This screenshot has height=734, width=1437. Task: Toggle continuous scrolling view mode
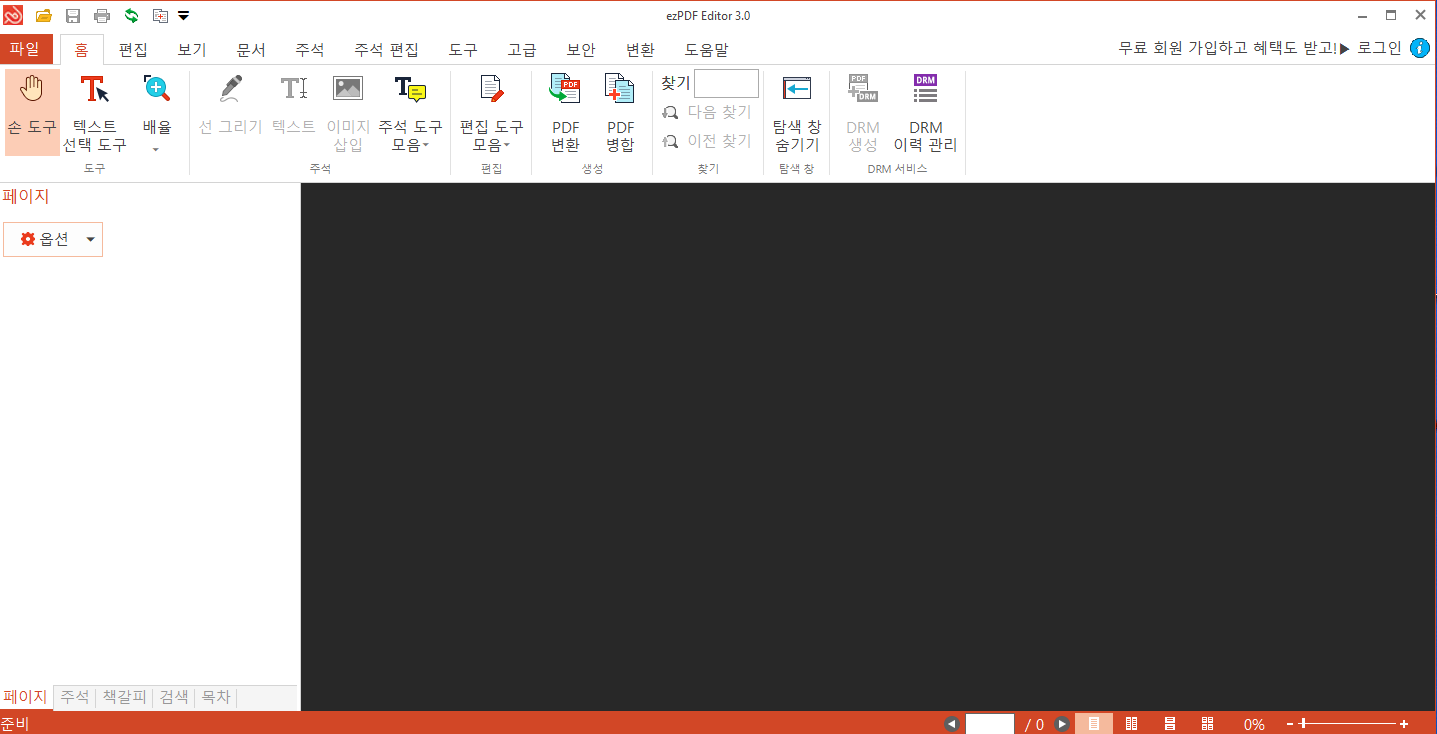click(x=1169, y=724)
